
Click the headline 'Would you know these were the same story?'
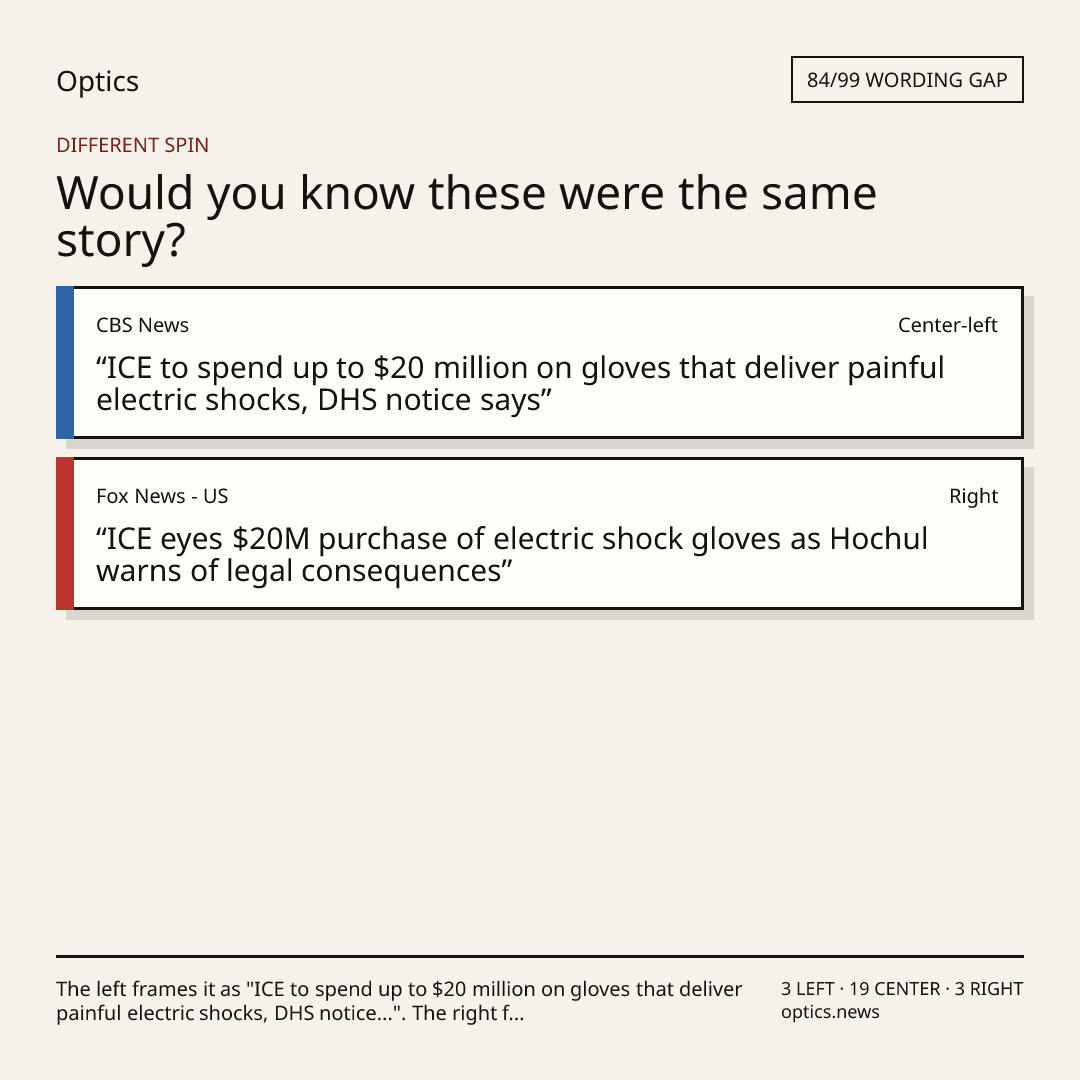466,216
